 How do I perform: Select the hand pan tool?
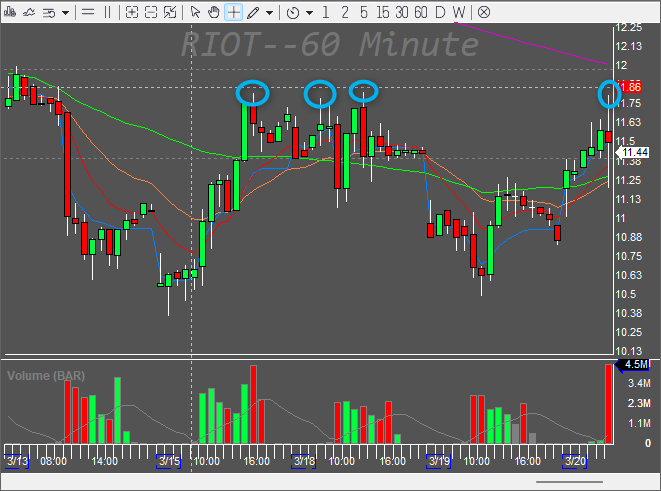tap(214, 13)
